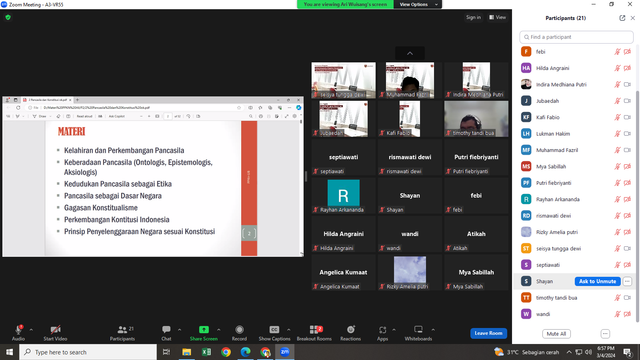
Task: Turn on camera with Start Video
Action: point(56,330)
